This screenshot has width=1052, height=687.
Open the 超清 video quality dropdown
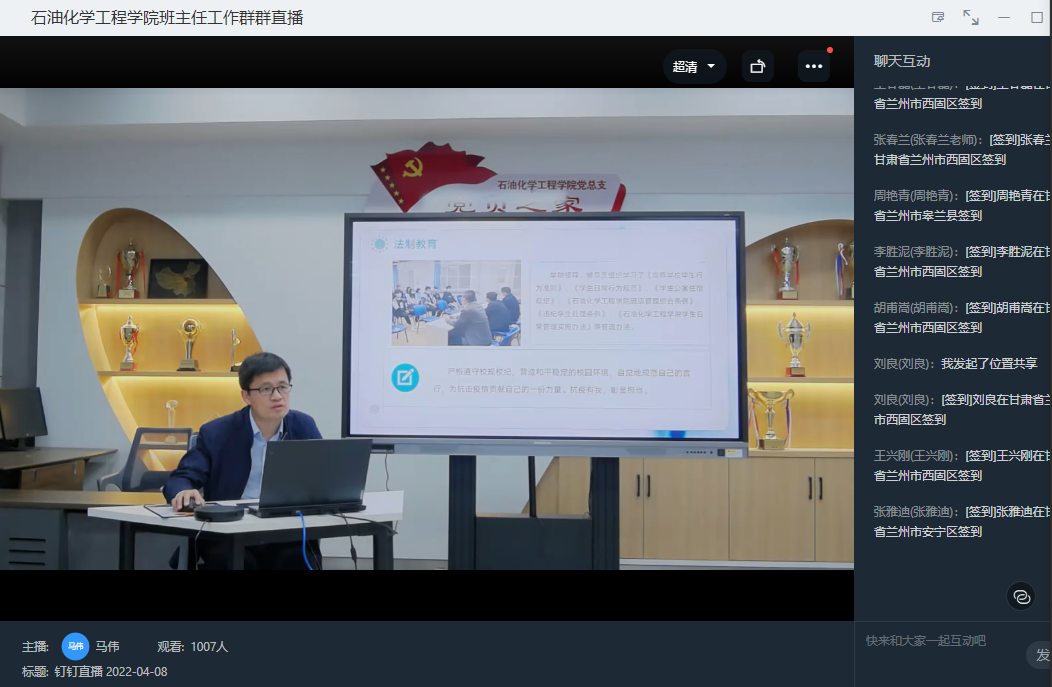tap(695, 67)
